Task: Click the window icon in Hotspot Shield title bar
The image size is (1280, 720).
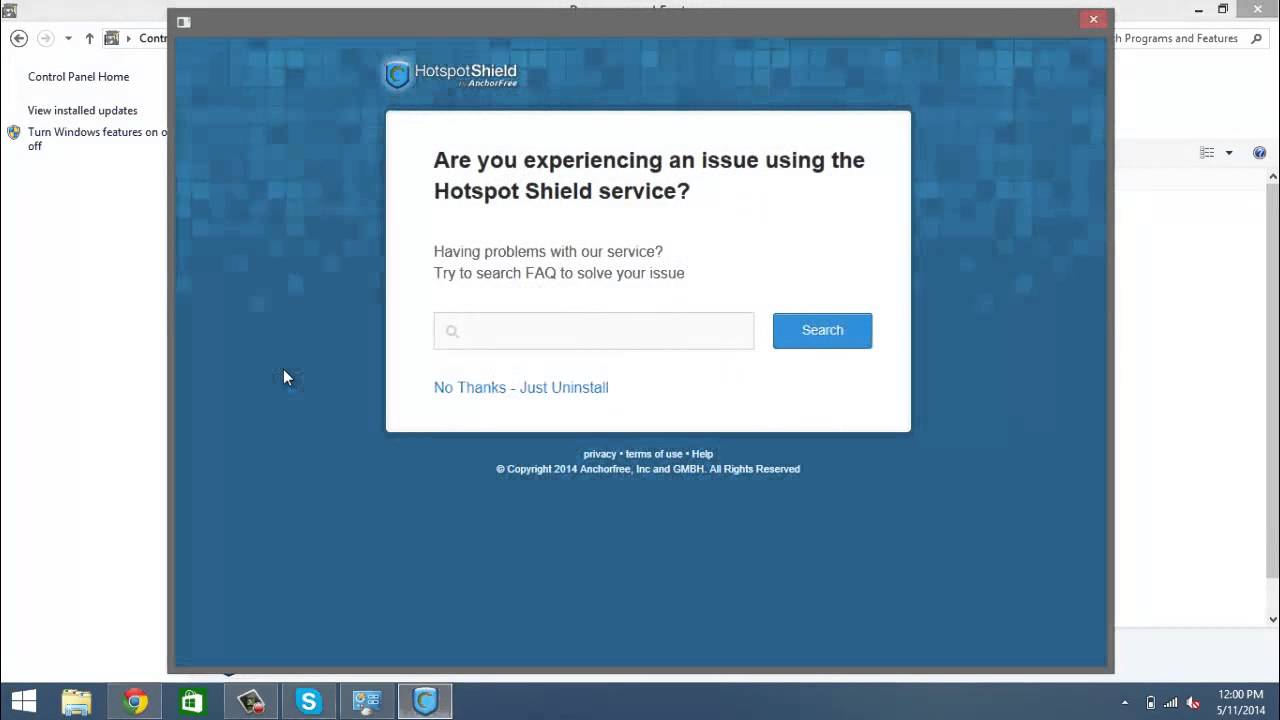Action: click(183, 21)
